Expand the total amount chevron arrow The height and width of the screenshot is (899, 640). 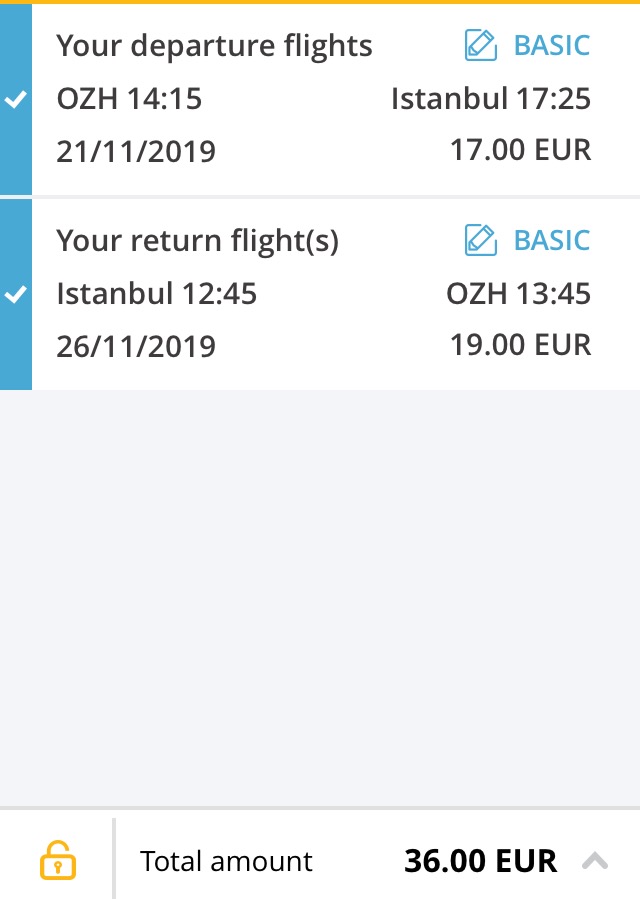coord(595,860)
